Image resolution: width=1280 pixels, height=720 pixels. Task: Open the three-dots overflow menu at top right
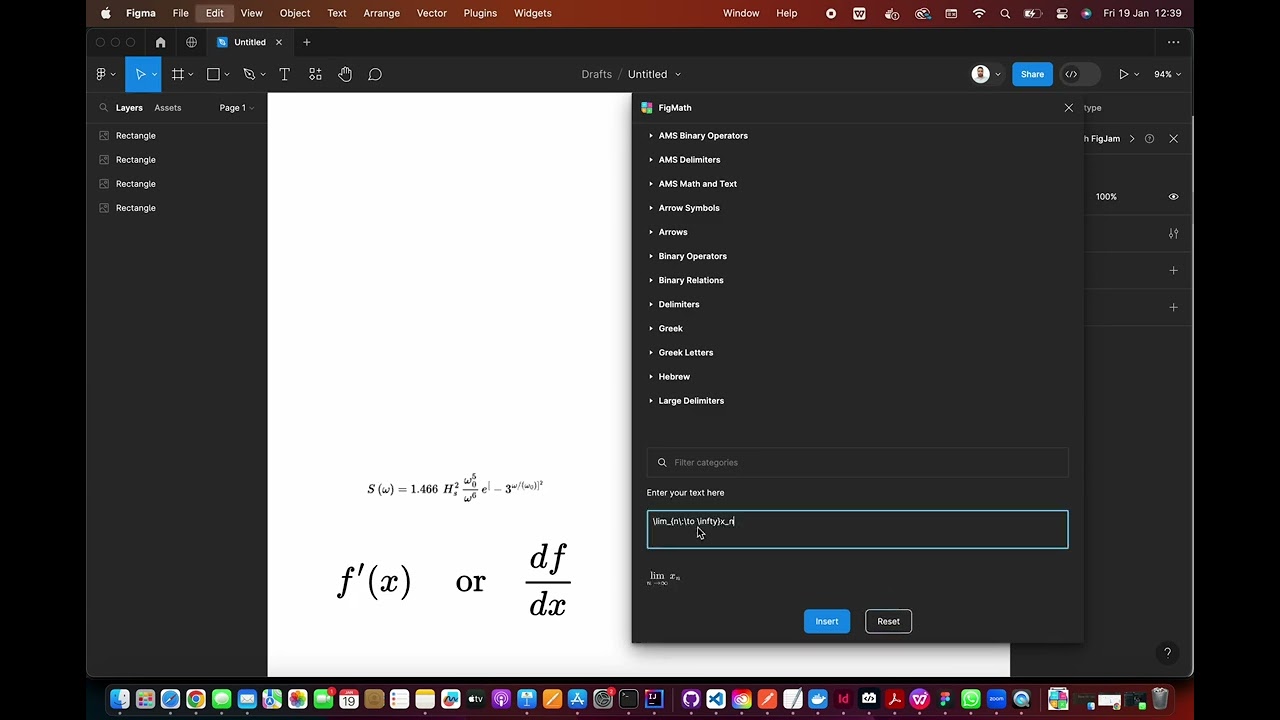(x=1173, y=42)
